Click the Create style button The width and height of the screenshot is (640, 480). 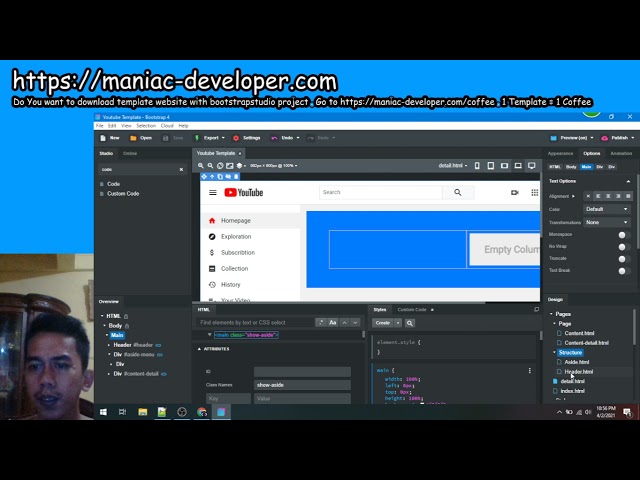[x=382, y=323]
